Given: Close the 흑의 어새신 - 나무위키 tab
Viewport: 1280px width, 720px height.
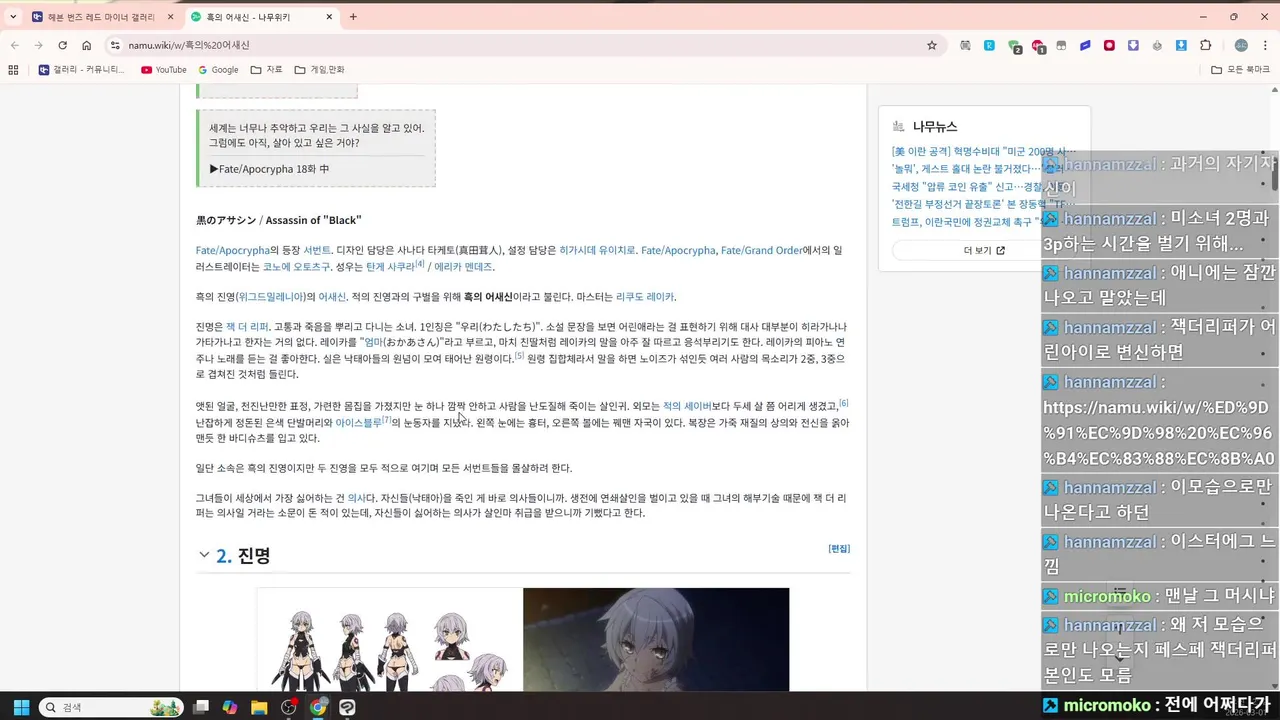Looking at the screenshot, I should coord(329,17).
